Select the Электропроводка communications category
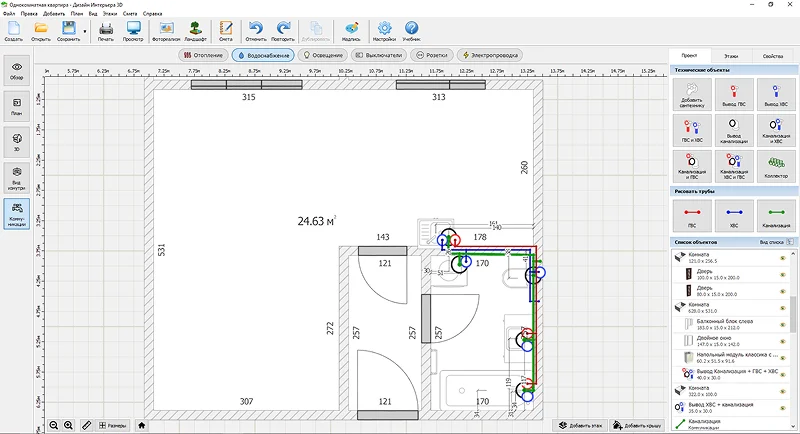Viewport: 800px width, 434px height. [x=490, y=55]
